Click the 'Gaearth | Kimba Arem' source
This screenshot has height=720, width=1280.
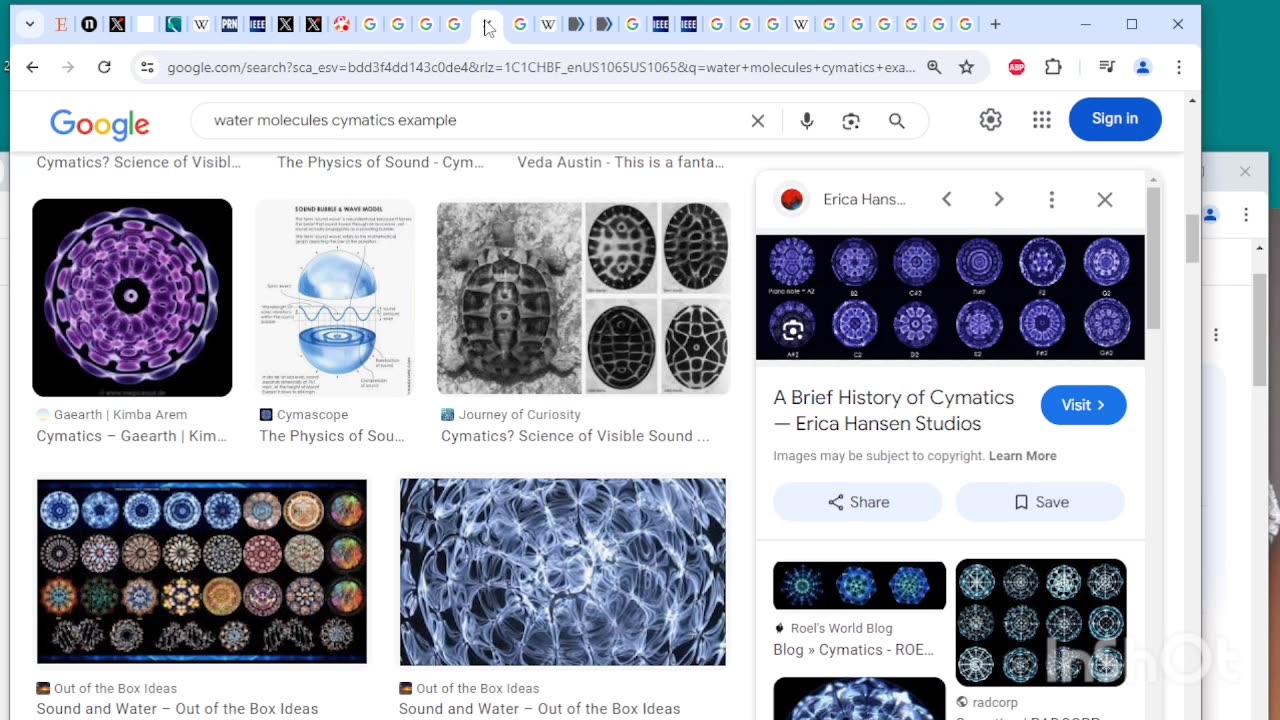pos(120,414)
